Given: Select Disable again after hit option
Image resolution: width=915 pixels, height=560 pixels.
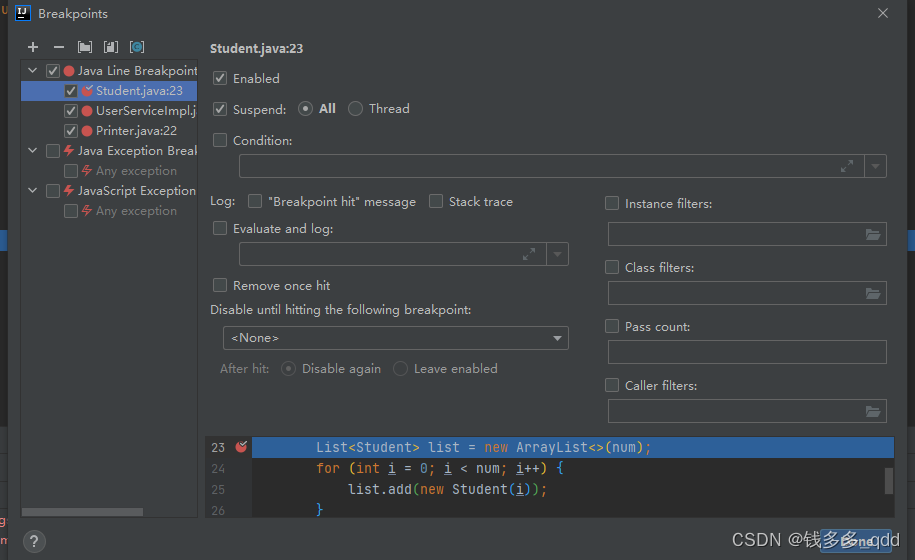Looking at the screenshot, I should coord(288,369).
